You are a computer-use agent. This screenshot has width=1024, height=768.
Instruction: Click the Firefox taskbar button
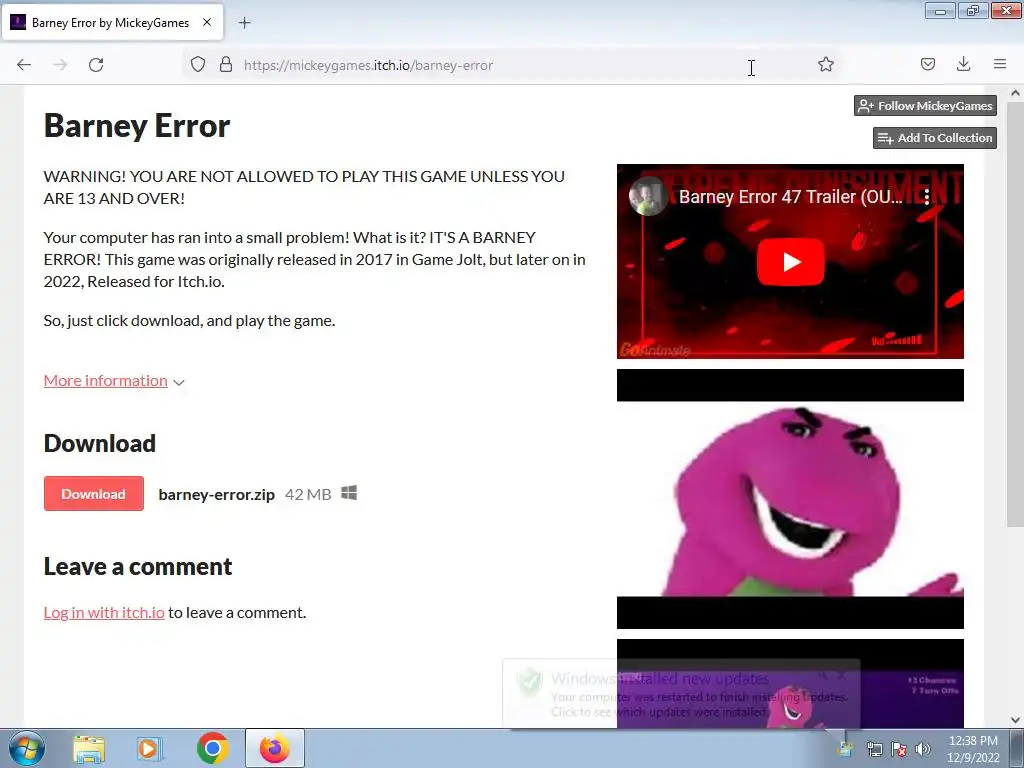pos(275,748)
